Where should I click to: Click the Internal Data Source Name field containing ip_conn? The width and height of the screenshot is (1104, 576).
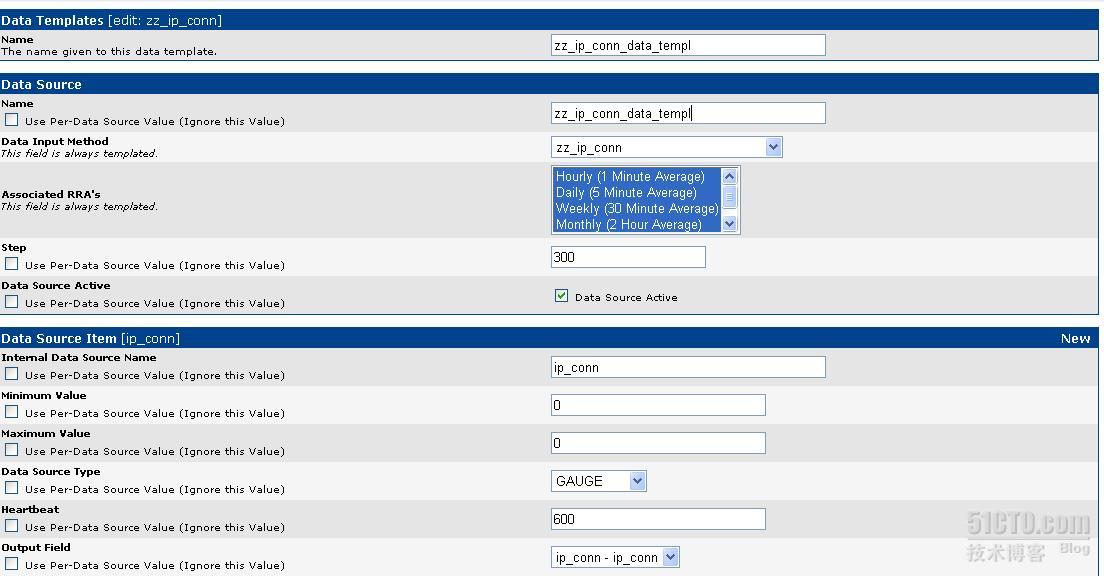688,367
